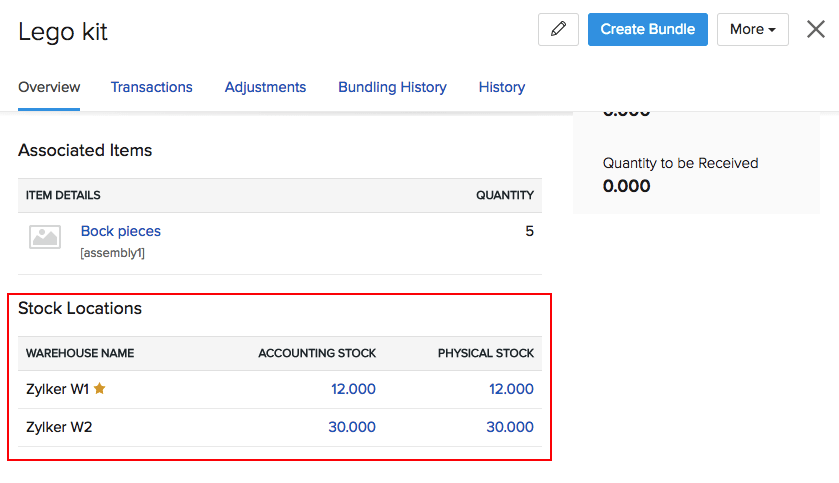Click Zylker W2 accounting stock 30.000
Screen dimensions: 839x483
click(x=352, y=427)
